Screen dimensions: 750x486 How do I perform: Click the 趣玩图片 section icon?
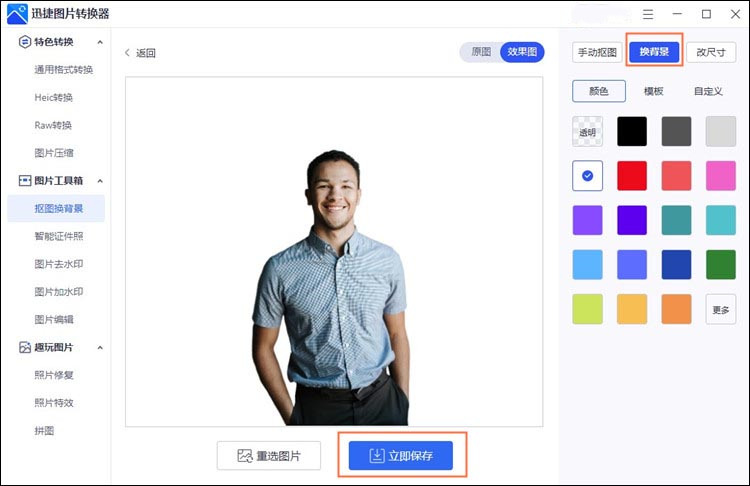(24, 347)
